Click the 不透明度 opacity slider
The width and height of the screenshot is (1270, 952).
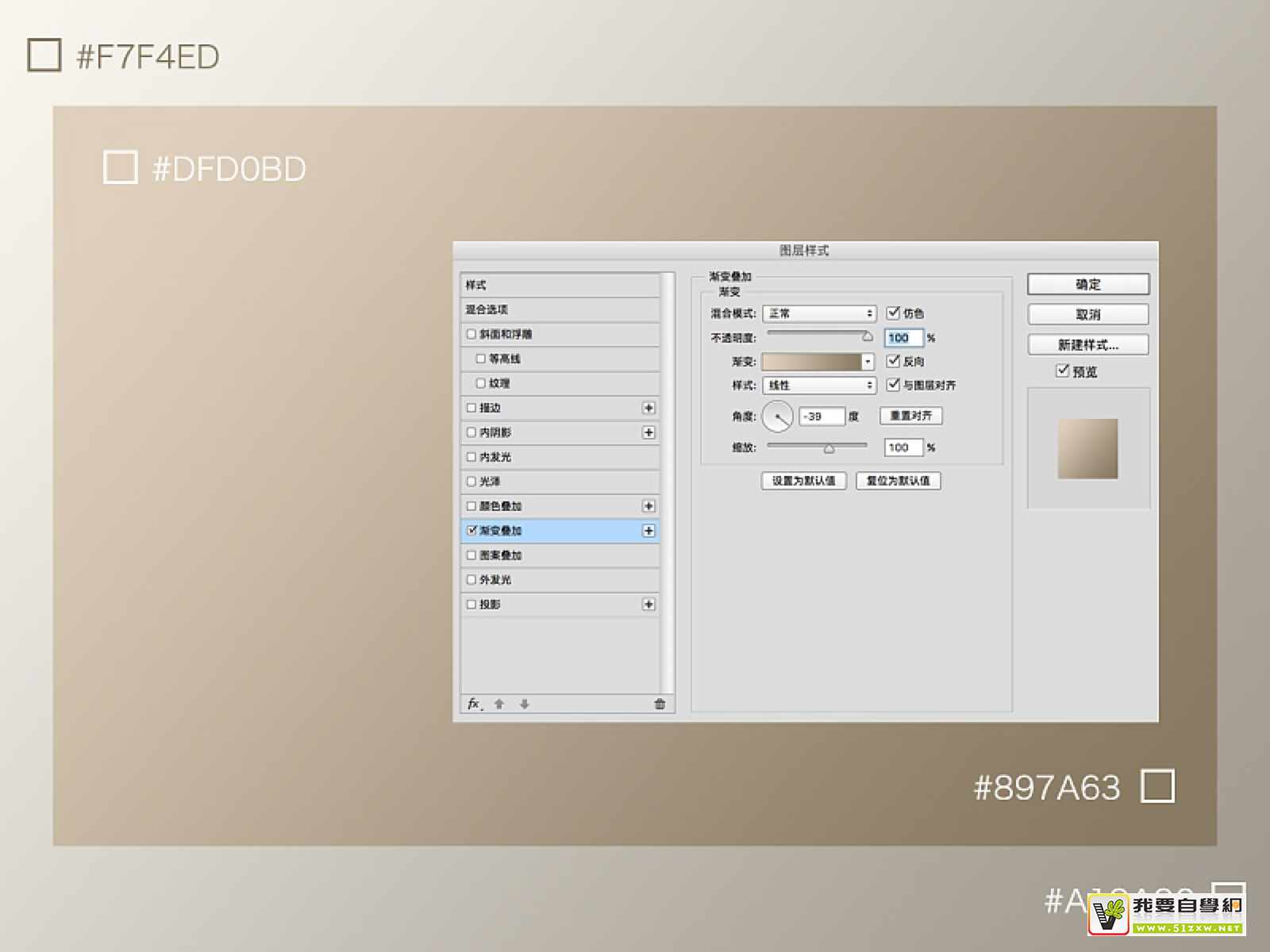point(819,336)
